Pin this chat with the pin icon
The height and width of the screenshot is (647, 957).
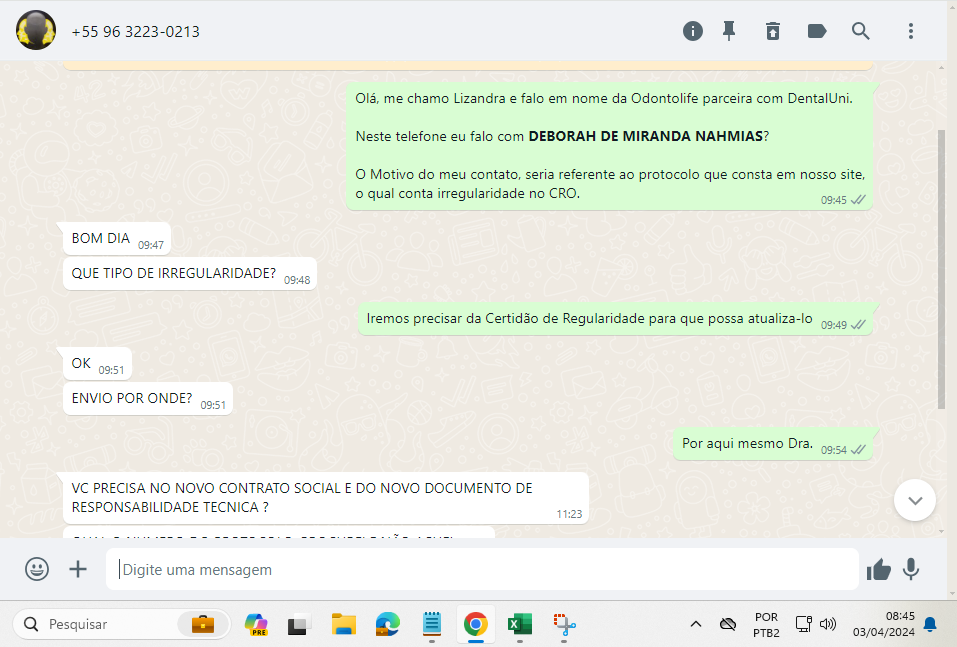[x=730, y=31]
